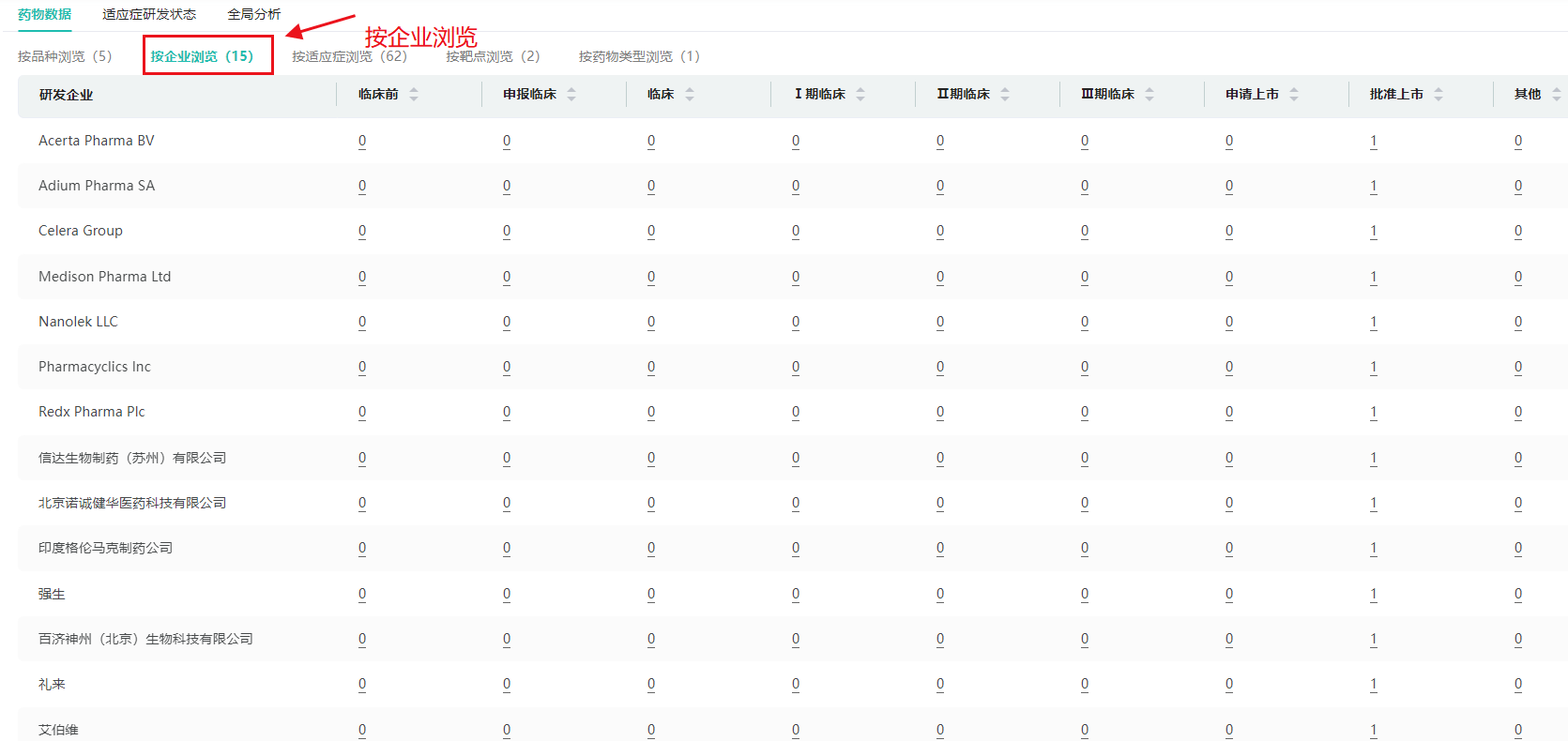The height and width of the screenshot is (741, 1568).
Task: Click Ⅱ期临床 value for Nanolek LLC
Action: [940, 323]
